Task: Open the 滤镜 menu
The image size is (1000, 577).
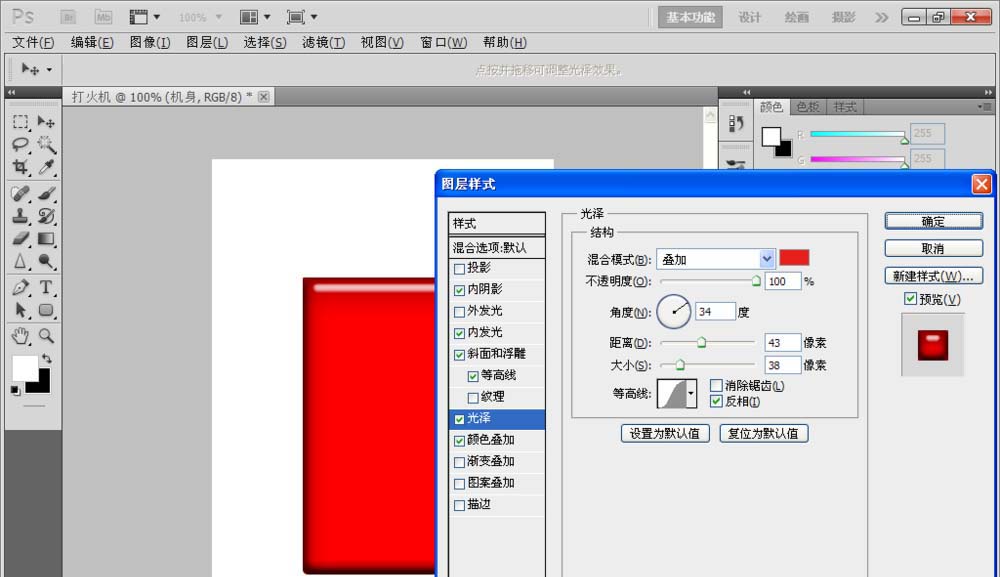Action: tap(322, 42)
